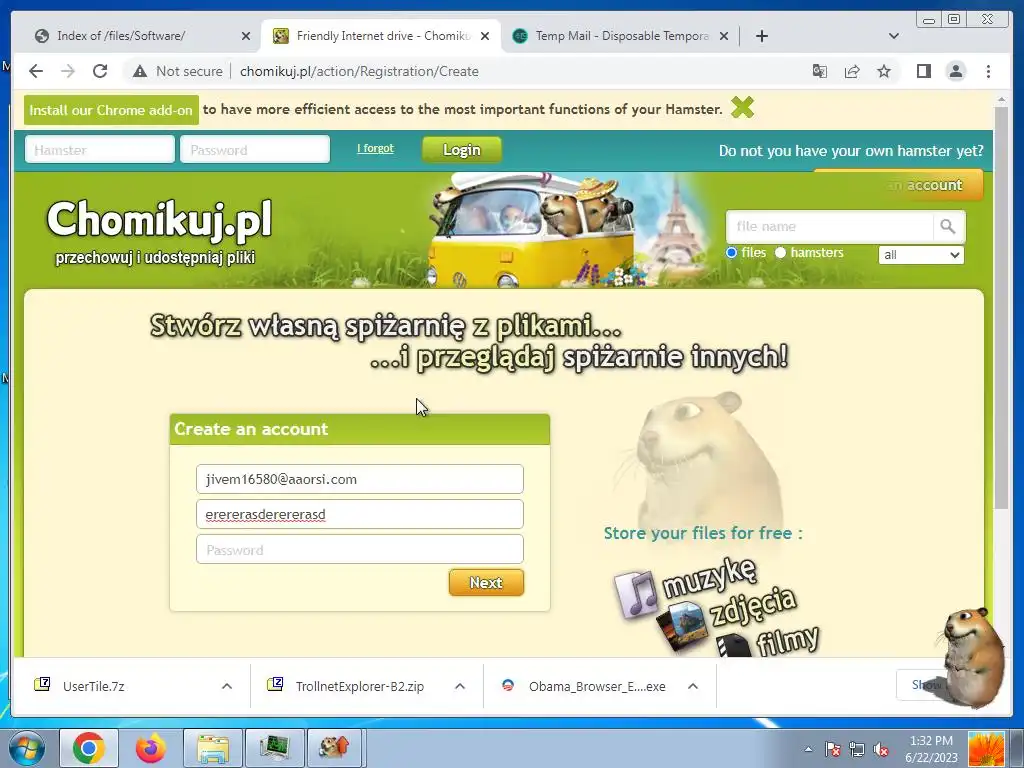
Task: Click the I forgot link
Action: point(376,148)
